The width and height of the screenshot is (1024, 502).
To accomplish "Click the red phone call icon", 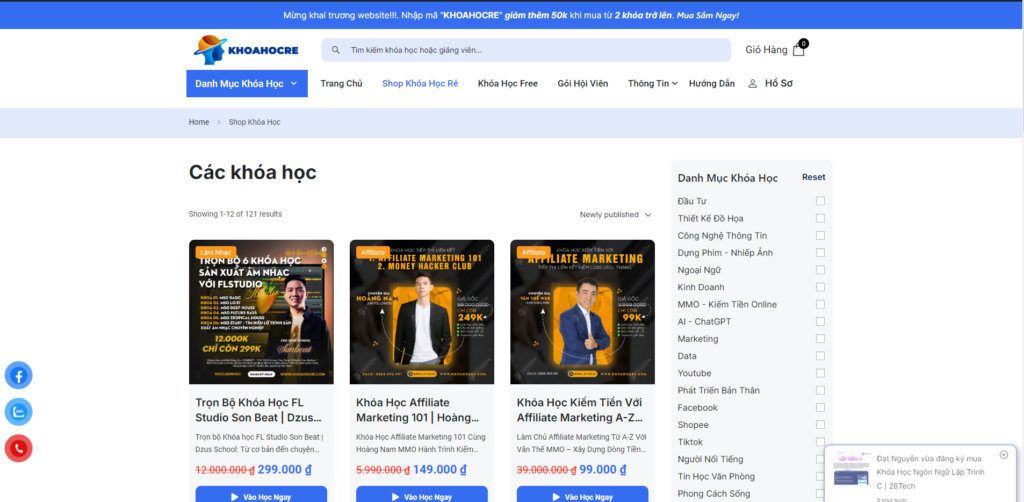I will pos(19,448).
